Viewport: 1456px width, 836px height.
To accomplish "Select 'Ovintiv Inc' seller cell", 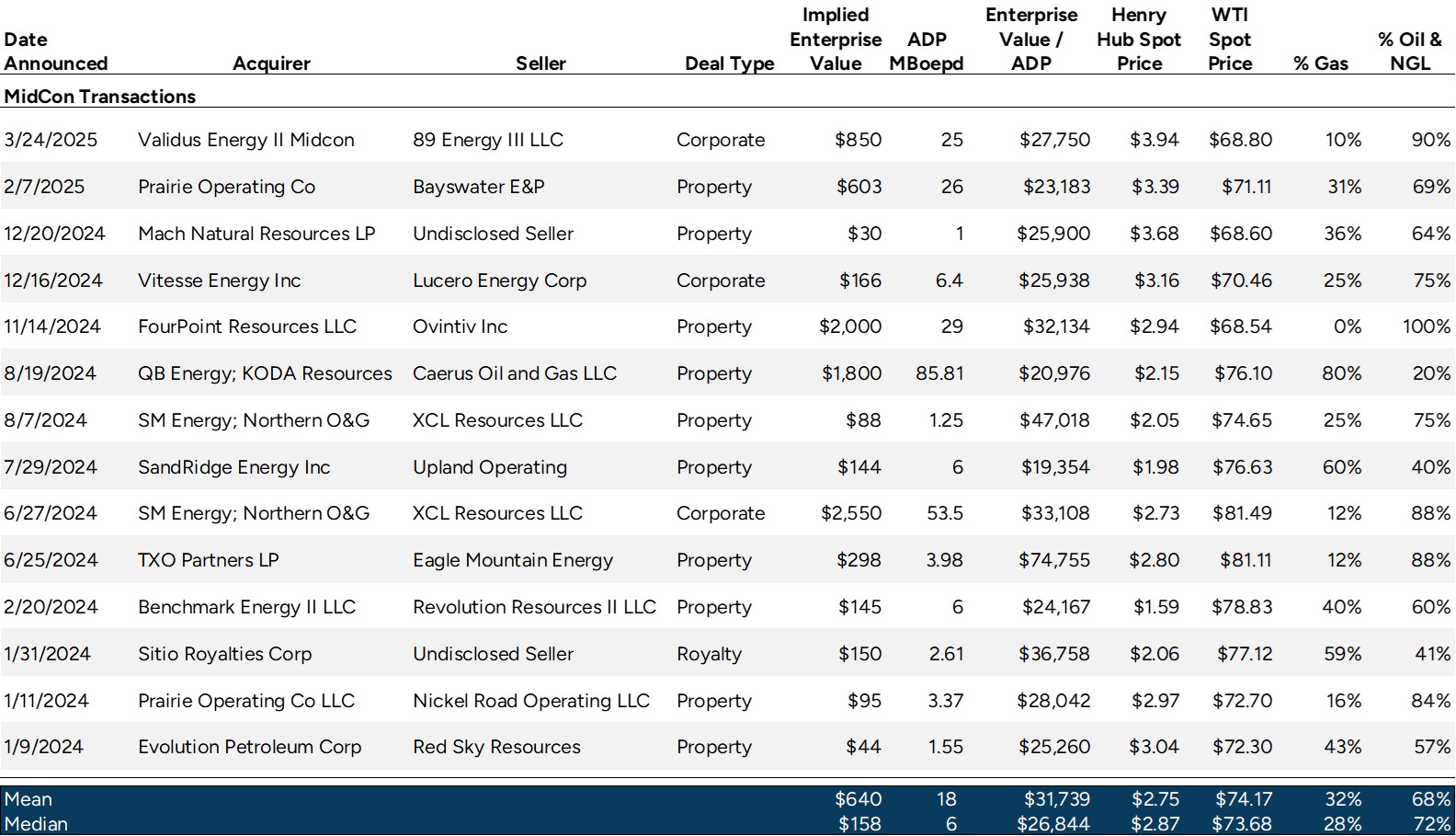I will (x=460, y=326).
